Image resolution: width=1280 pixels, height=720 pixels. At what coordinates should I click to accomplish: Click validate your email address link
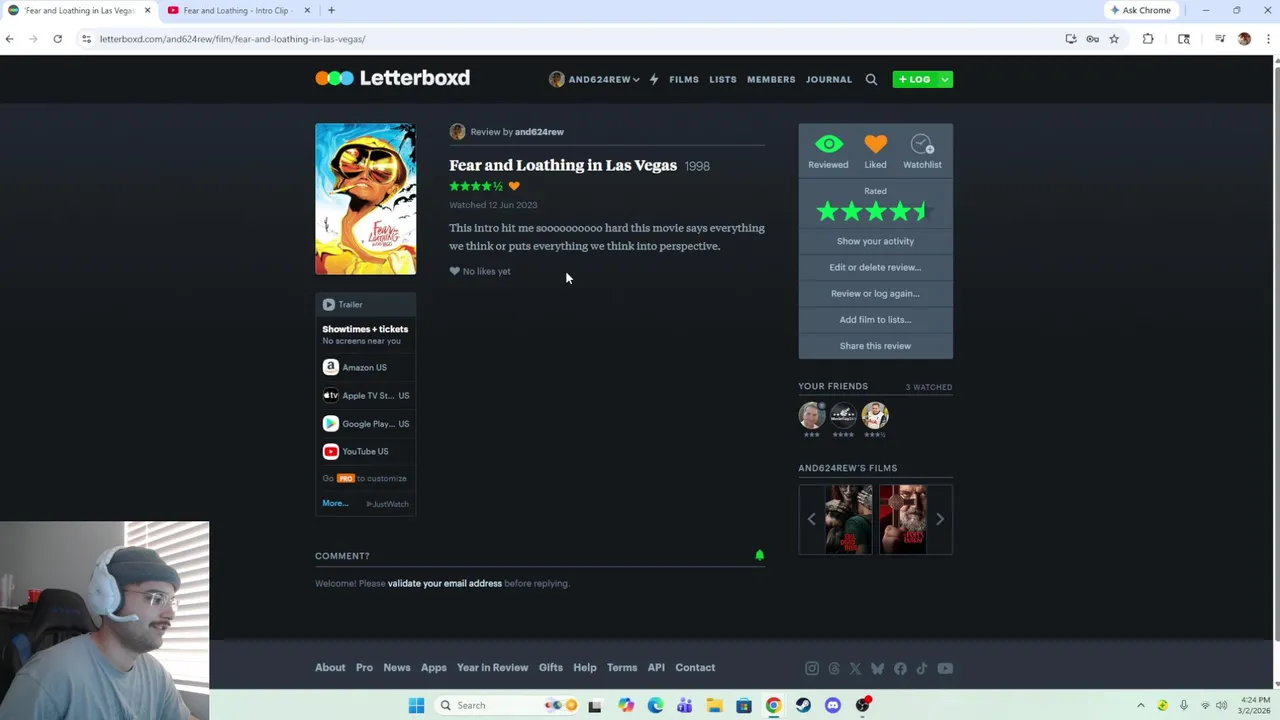pyautogui.click(x=445, y=583)
